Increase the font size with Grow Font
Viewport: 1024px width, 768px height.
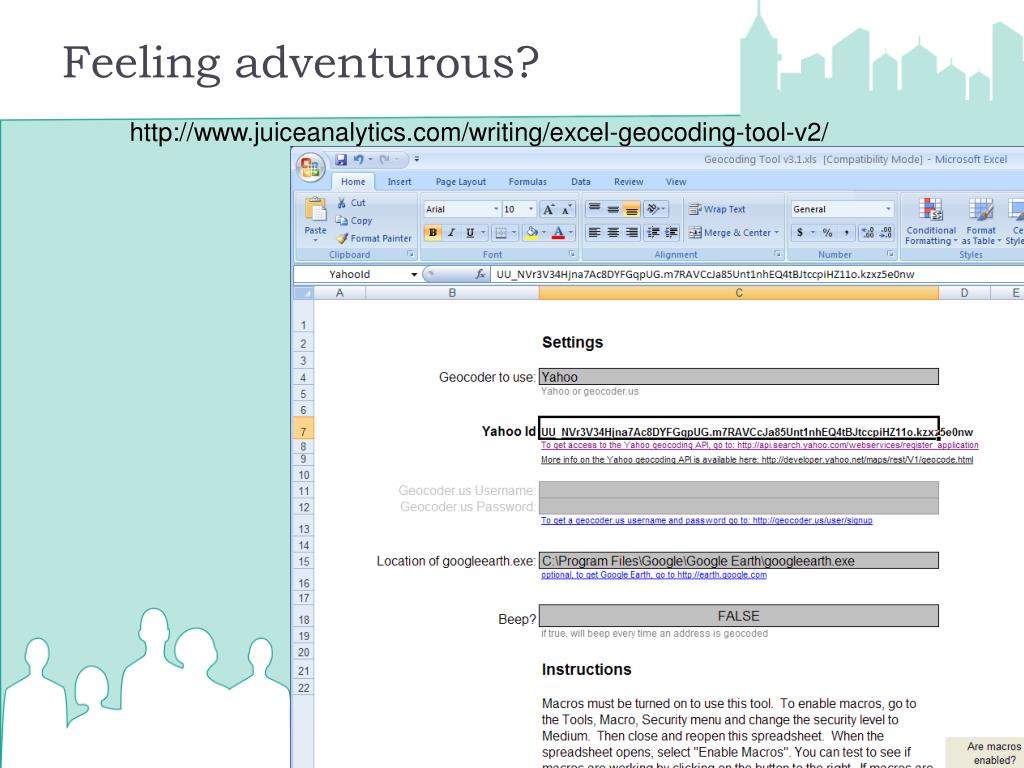pyautogui.click(x=549, y=209)
